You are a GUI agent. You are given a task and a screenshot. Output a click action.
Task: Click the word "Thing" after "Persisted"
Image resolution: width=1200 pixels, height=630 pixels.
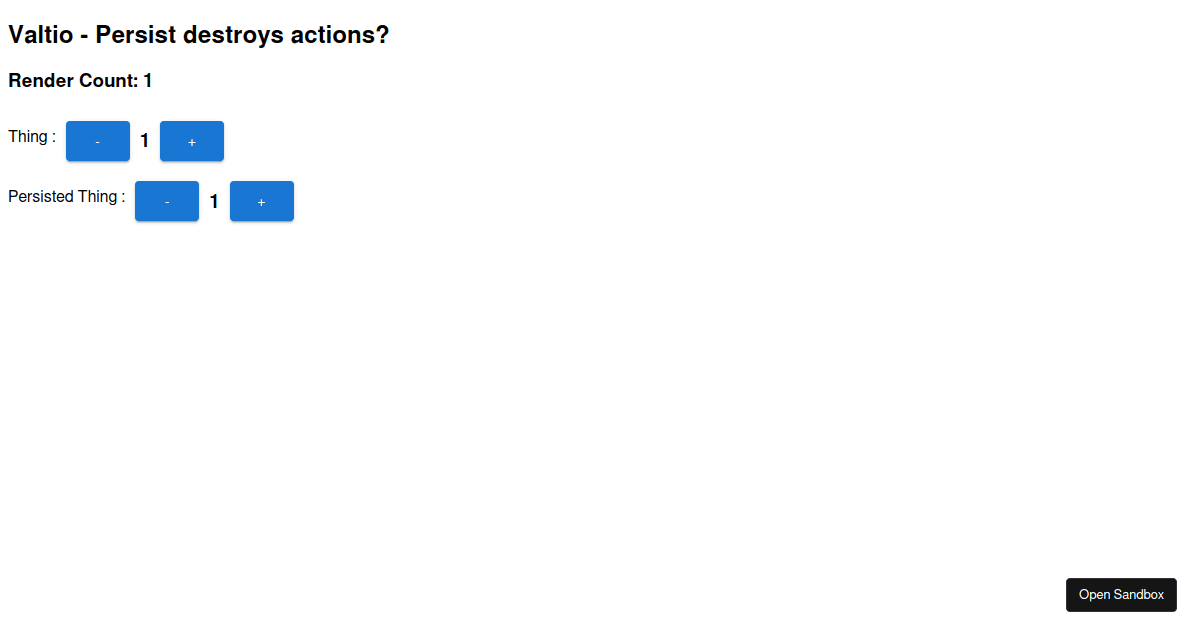pos(97,197)
